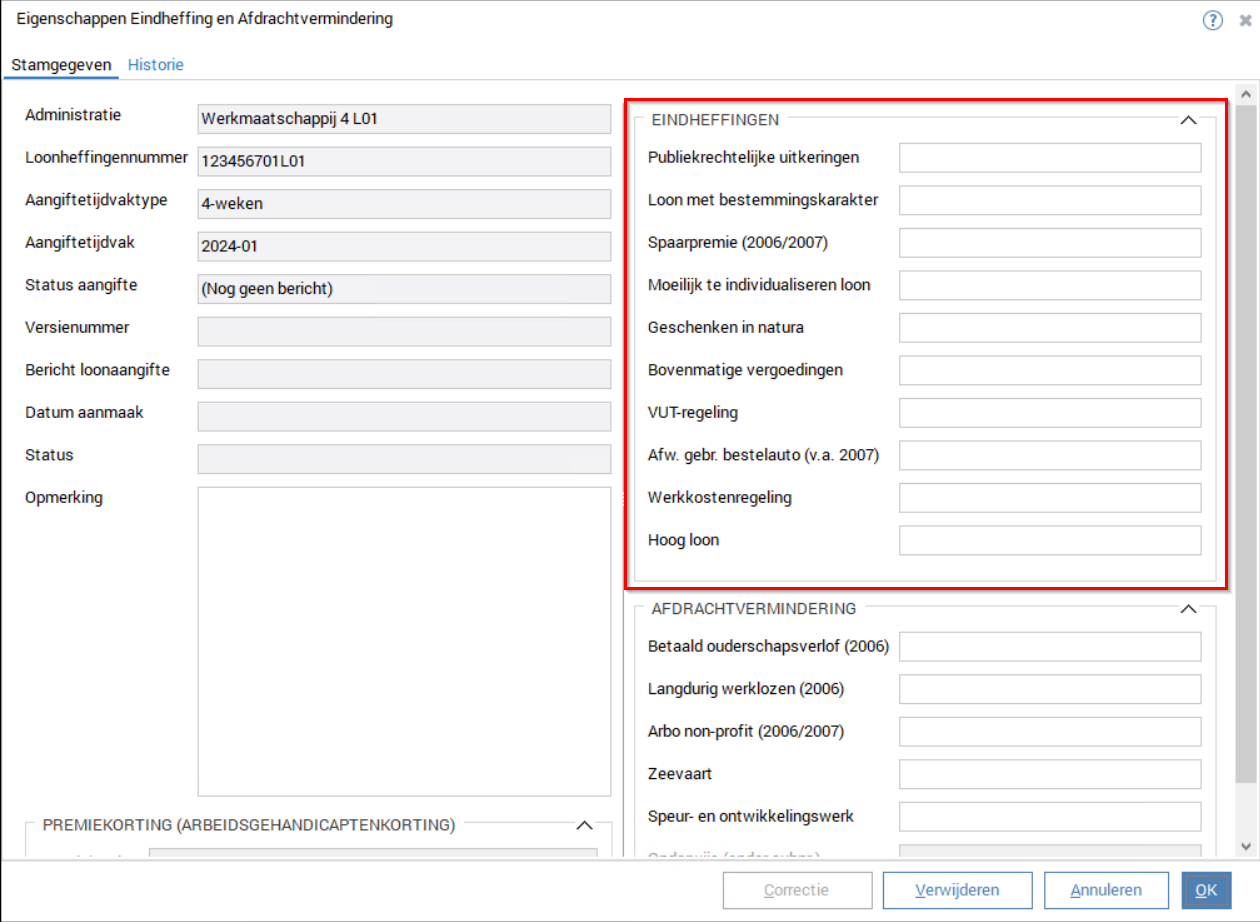The height and width of the screenshot is (922, 1260).
Task: Click in the Opmerking text area
Action: (404, 640)
